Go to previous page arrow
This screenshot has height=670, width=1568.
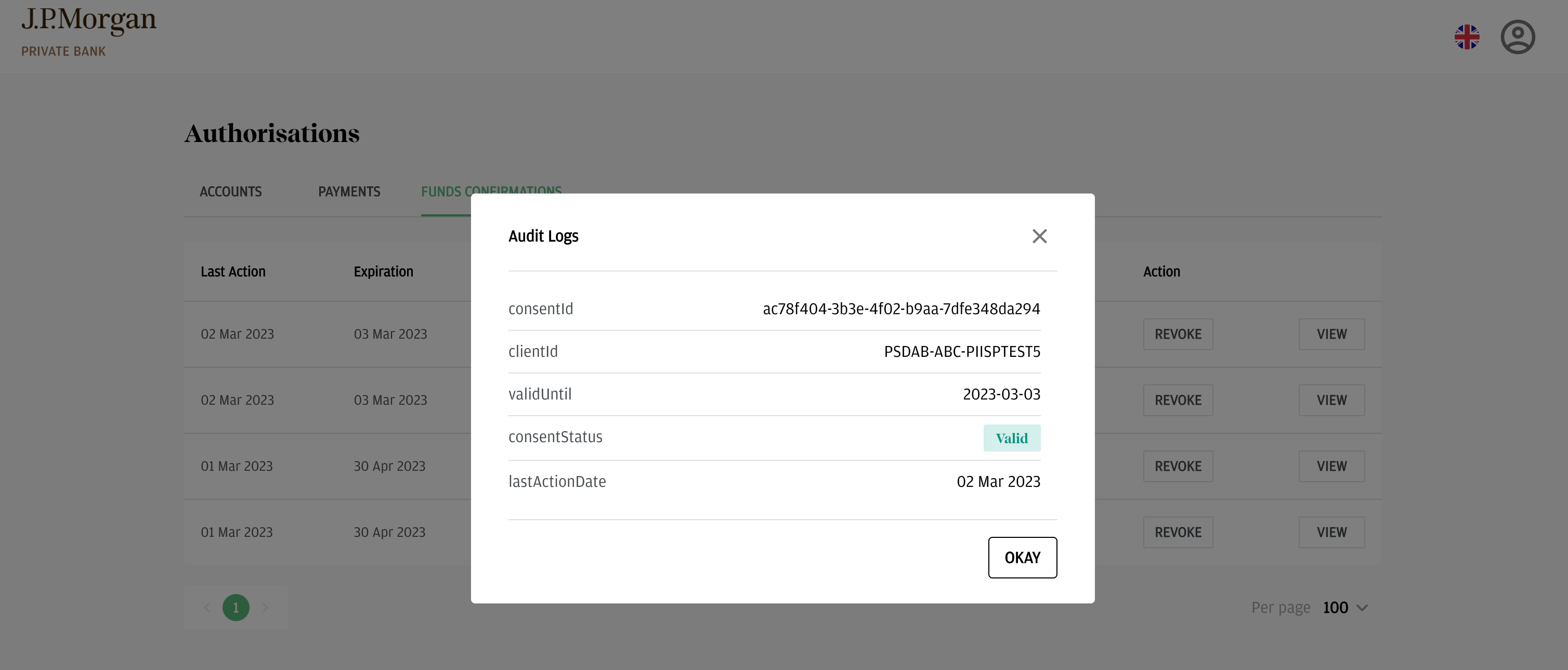(207, 607)
